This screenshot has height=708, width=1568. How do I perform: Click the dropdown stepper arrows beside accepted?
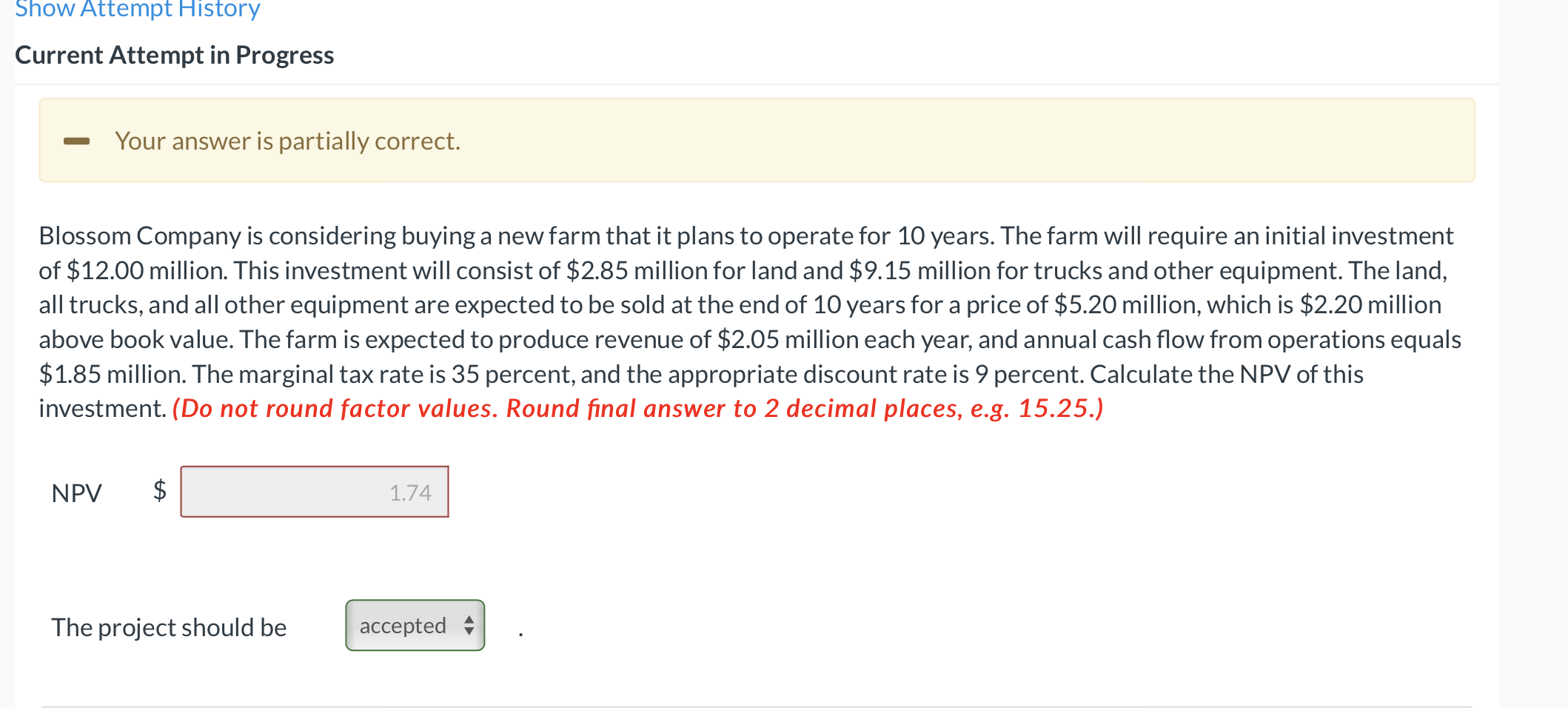pos(469,626)
